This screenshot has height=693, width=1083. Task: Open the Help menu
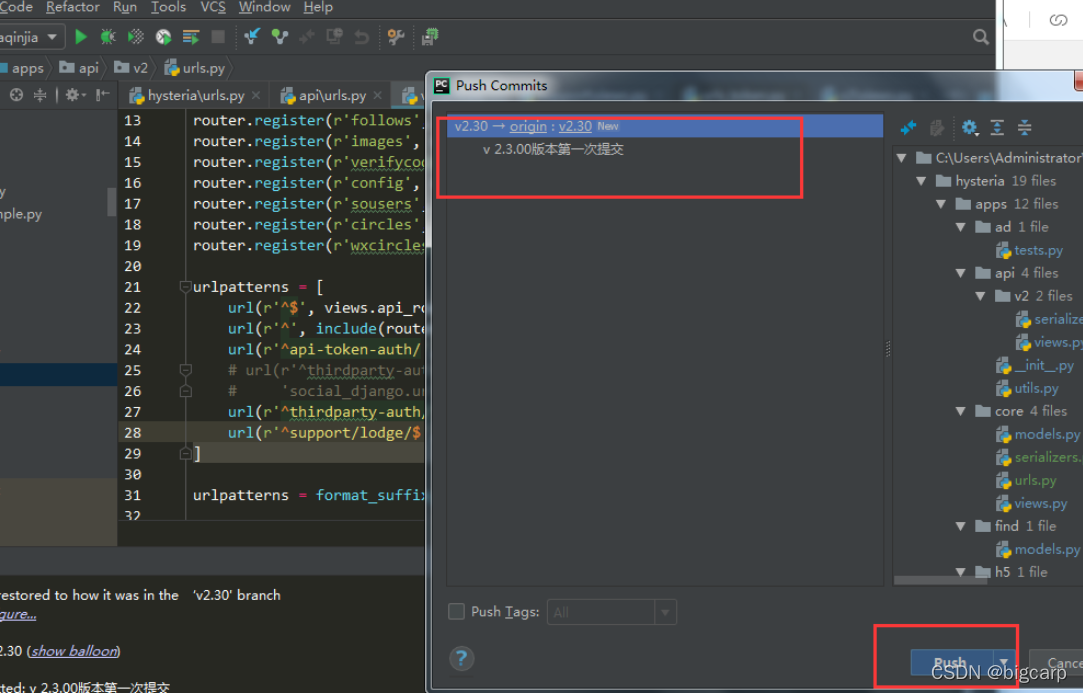[318, 7]
